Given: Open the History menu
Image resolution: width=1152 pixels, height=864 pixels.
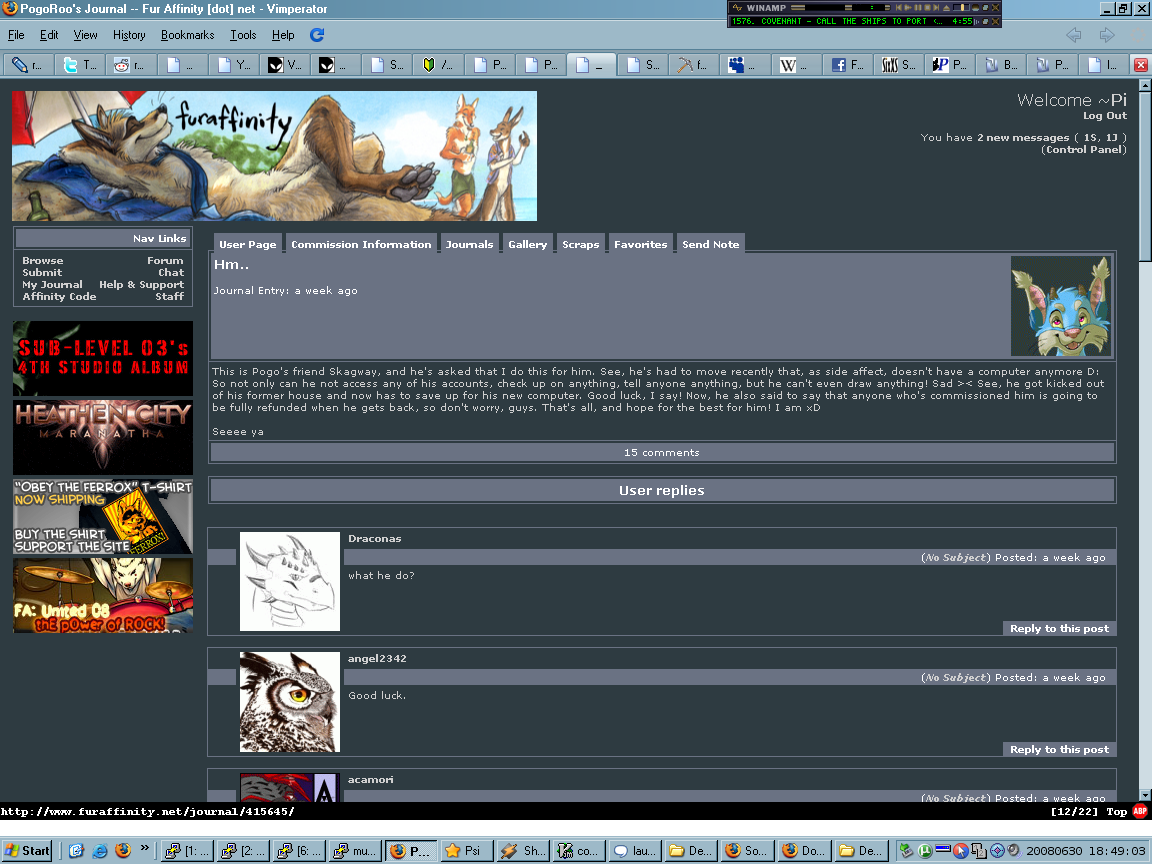Looking at the screenshot, I should point(129,35).
